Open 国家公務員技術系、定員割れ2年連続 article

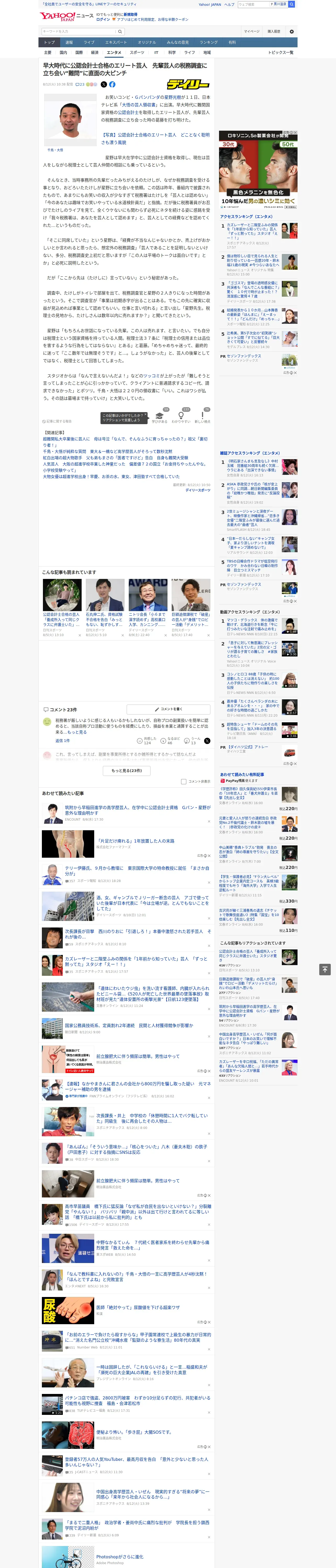pos(129,1025)
